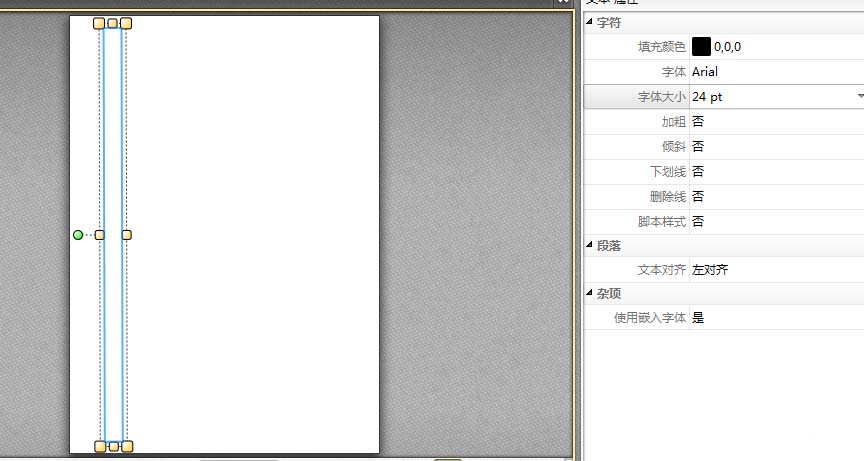Viewport: 864px width, 461px height.
Task: Toggle the 倾斜 (italic) value
Action: (x=698, y=146)
